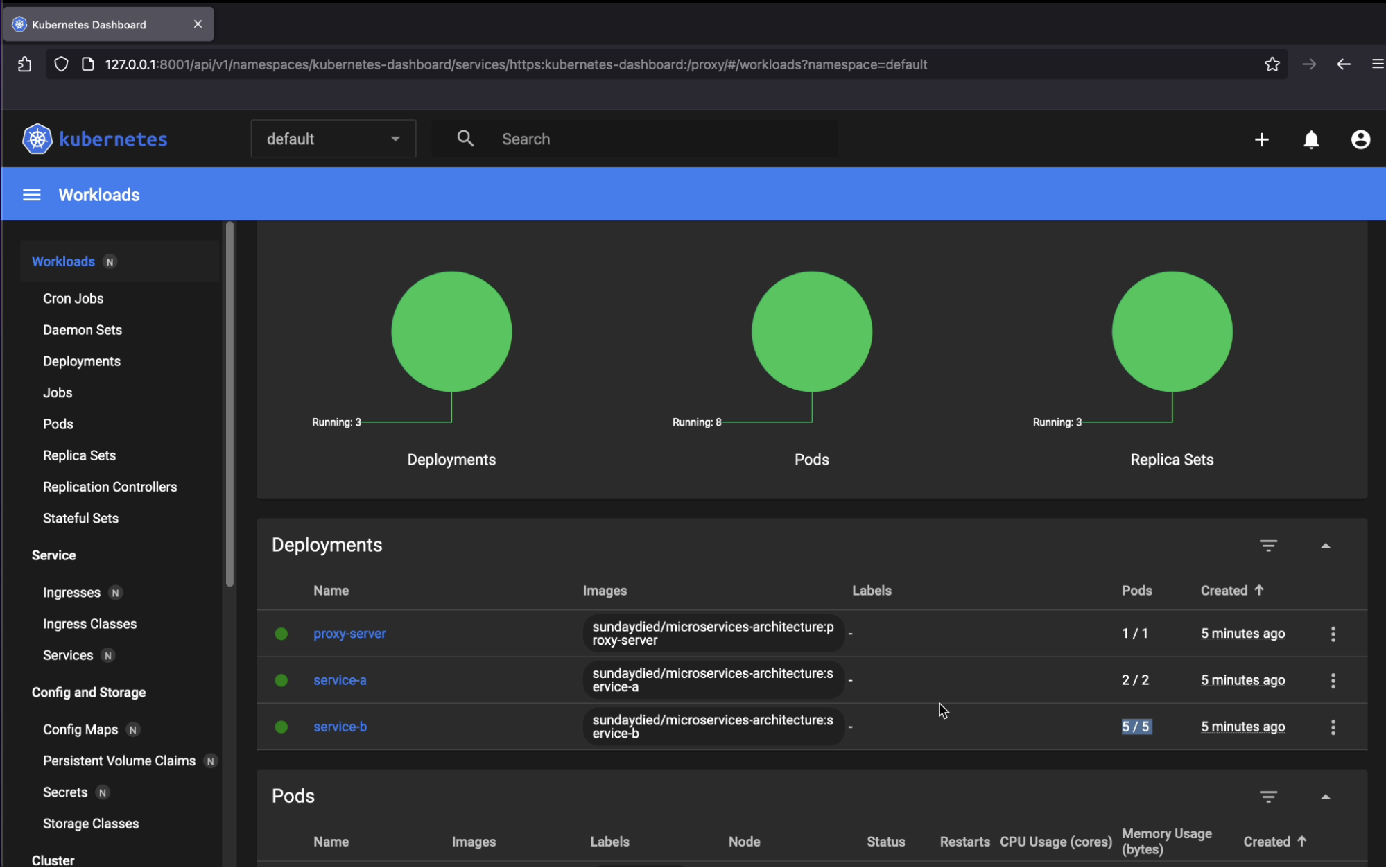Open Replication Controllers in sidebar
This screenshot has height=868, width=1386.
110,487
